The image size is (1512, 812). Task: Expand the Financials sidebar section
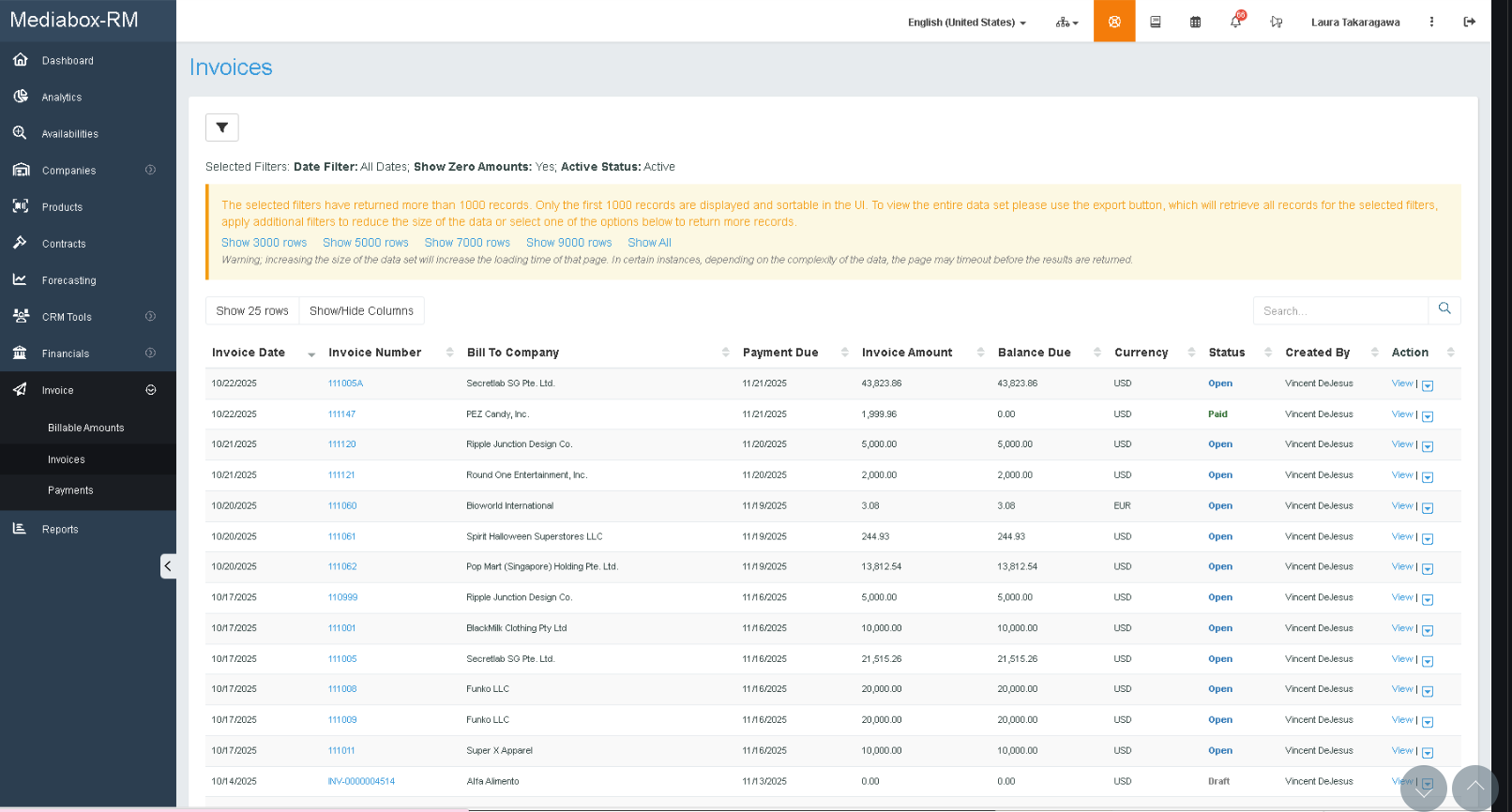pos(88,353)
